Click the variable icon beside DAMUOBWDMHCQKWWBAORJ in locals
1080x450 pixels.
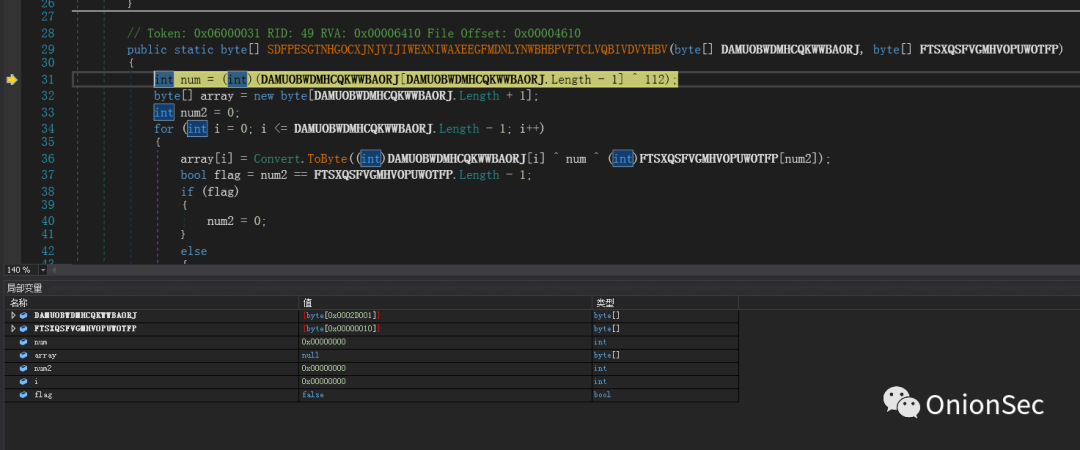click(23, 316)
